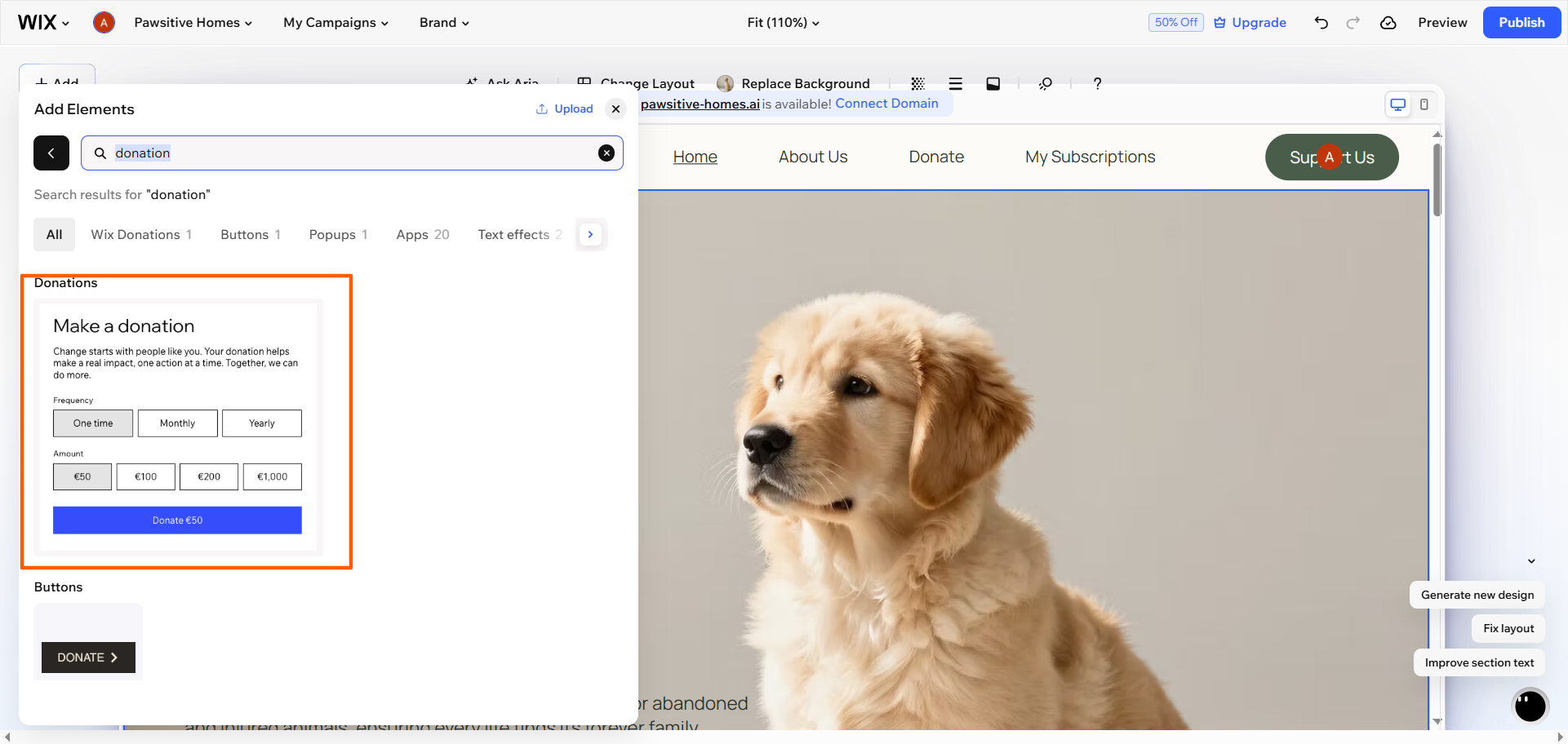
Task: Add the DONATE button element
Action: click(88, 657)
